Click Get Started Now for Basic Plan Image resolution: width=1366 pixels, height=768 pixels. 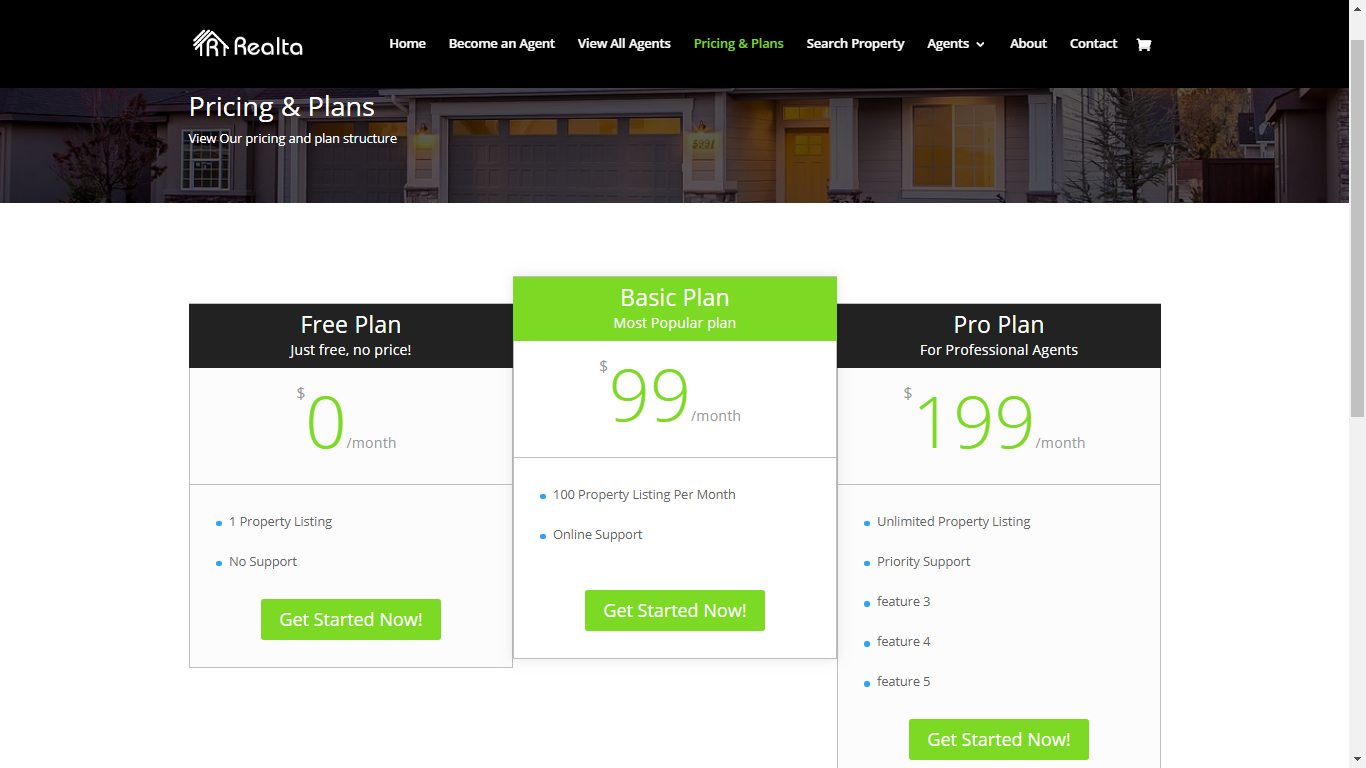point(675,611)
